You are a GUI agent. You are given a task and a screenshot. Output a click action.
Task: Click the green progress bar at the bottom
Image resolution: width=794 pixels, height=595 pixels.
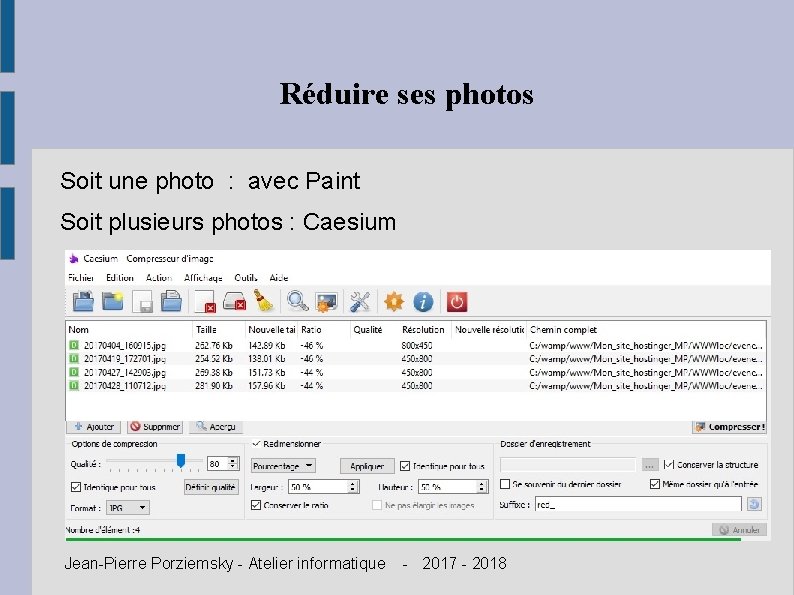pos(403,540)
